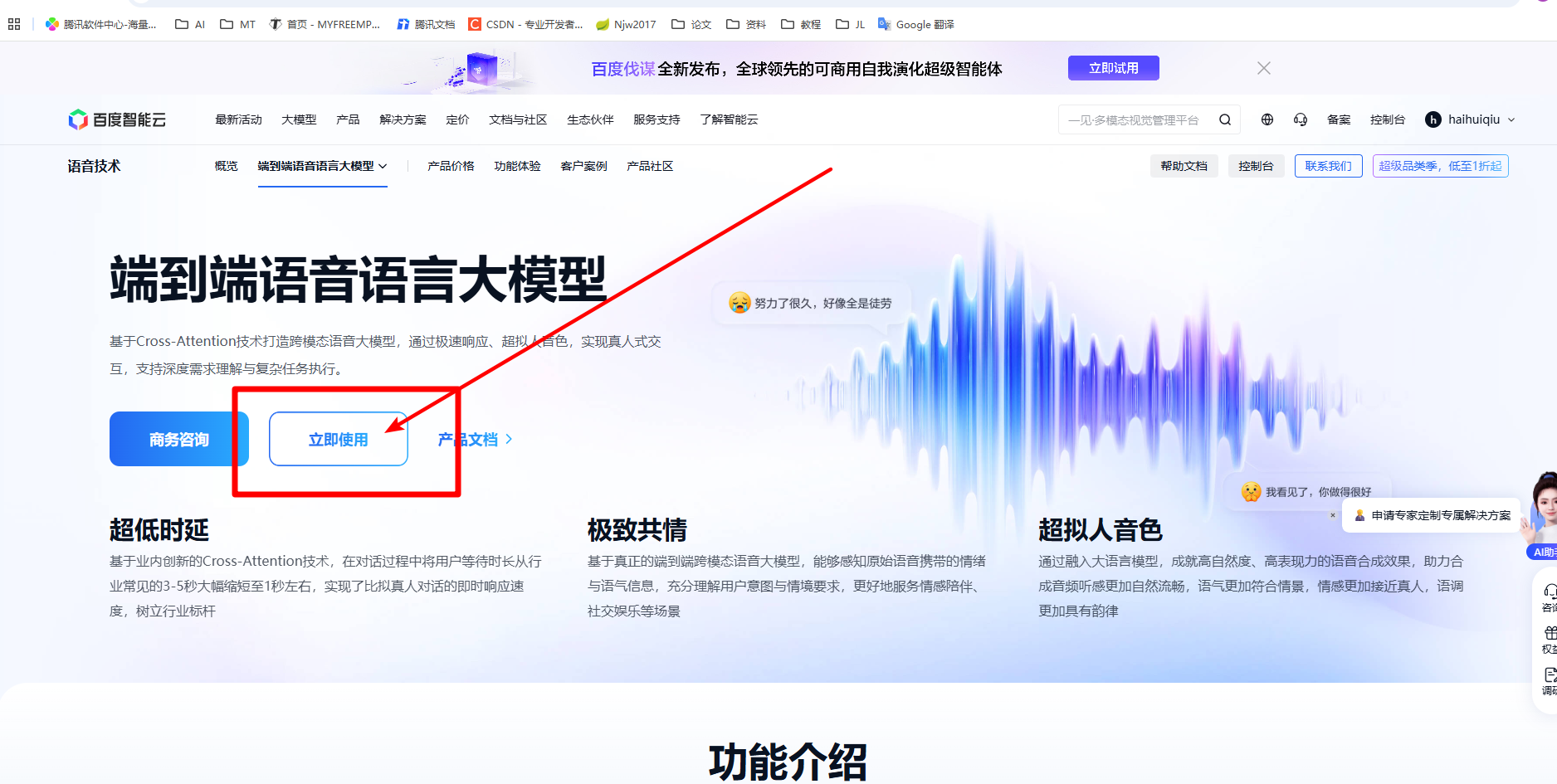Click the headset customer service icon

tap(1301, 119)
